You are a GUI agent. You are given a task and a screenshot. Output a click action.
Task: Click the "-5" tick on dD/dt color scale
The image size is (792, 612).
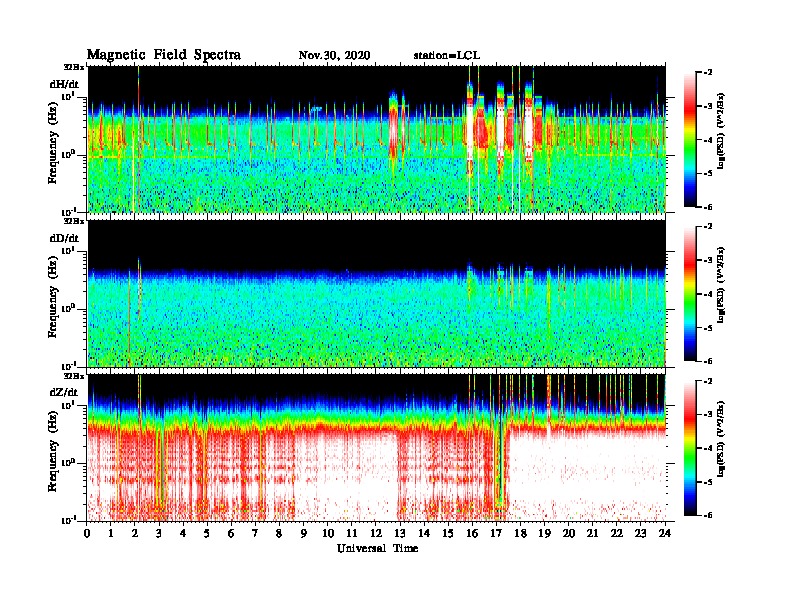pyautogui.click(x=708, y=328)
